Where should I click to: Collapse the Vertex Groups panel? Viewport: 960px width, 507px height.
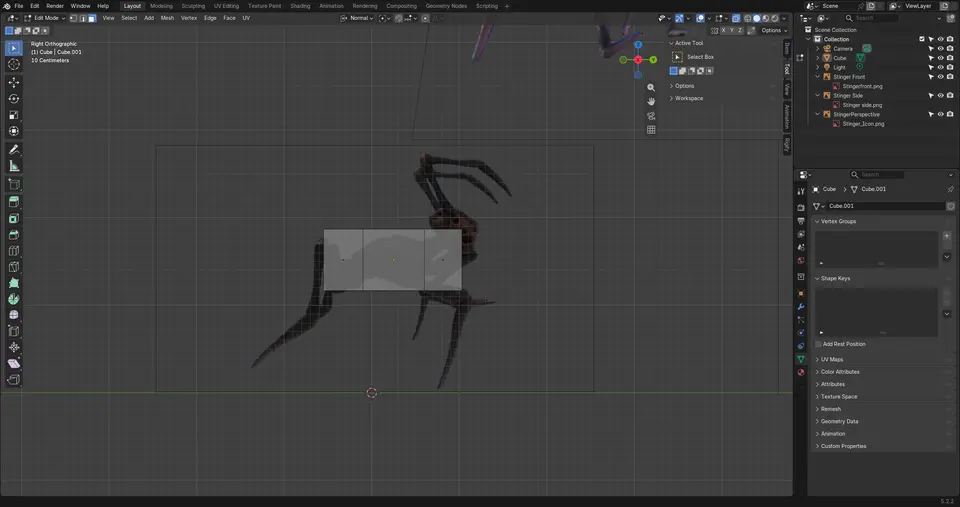(838, 222)
